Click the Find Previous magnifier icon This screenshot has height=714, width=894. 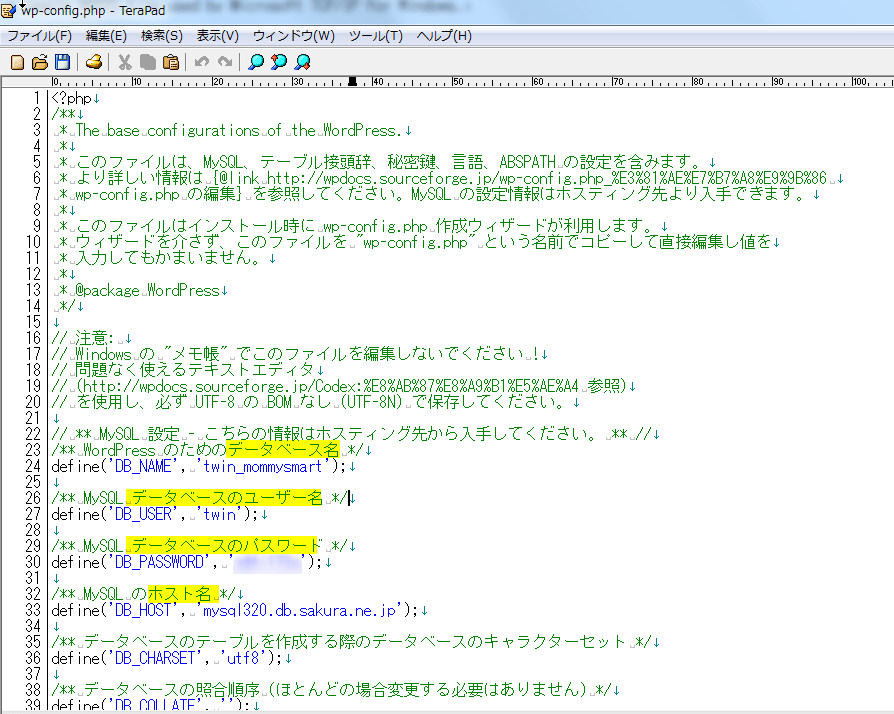coord(279,62)
